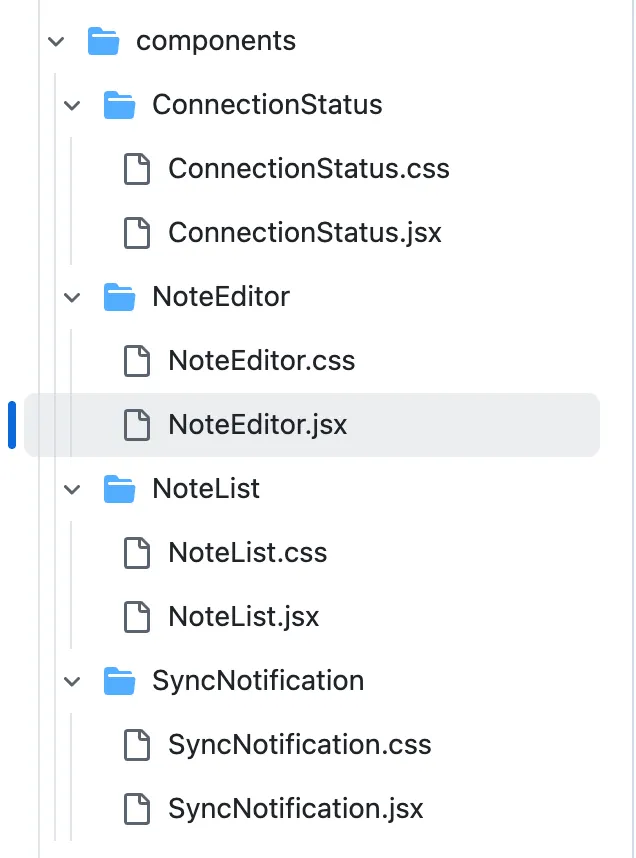Click the NoteEditor folder icon

[x=119, y=297]
